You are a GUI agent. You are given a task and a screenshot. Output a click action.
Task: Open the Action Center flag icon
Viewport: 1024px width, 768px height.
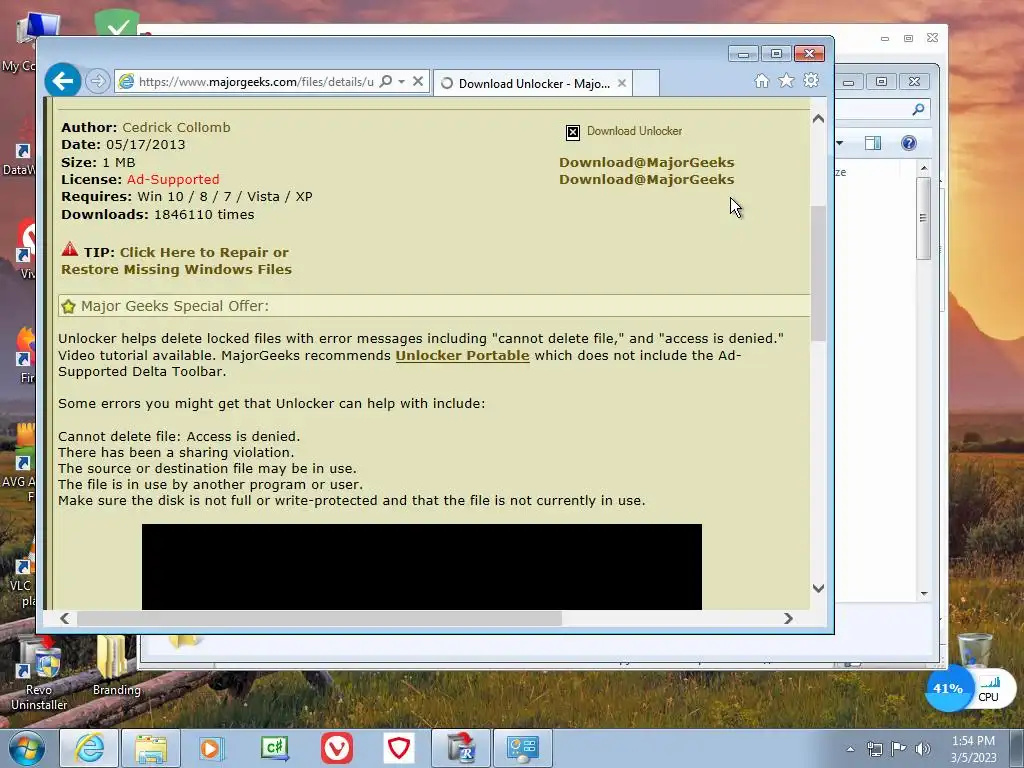coord(899,749)
